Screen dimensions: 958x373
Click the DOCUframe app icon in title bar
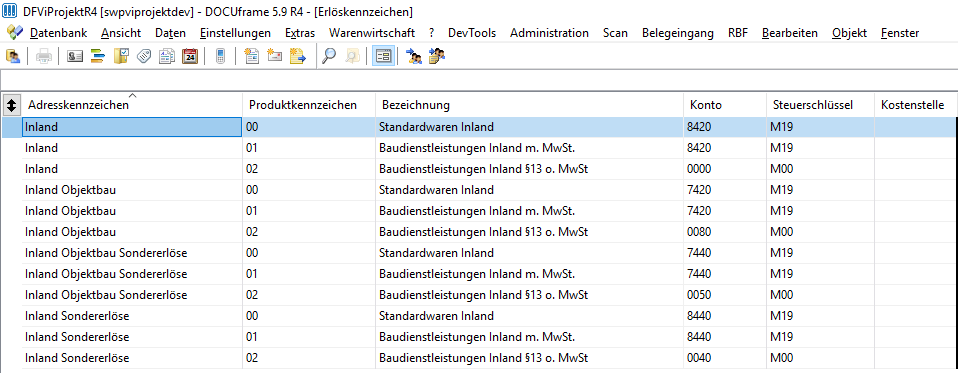tap(9, 12)
